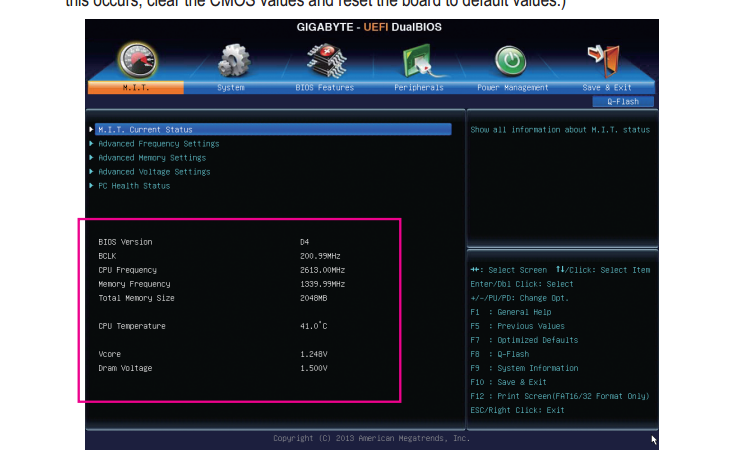Viewport: 735px width, 463px height.
Task: Select the Total Memory Size value 2048MB
Action: point(314,298)
